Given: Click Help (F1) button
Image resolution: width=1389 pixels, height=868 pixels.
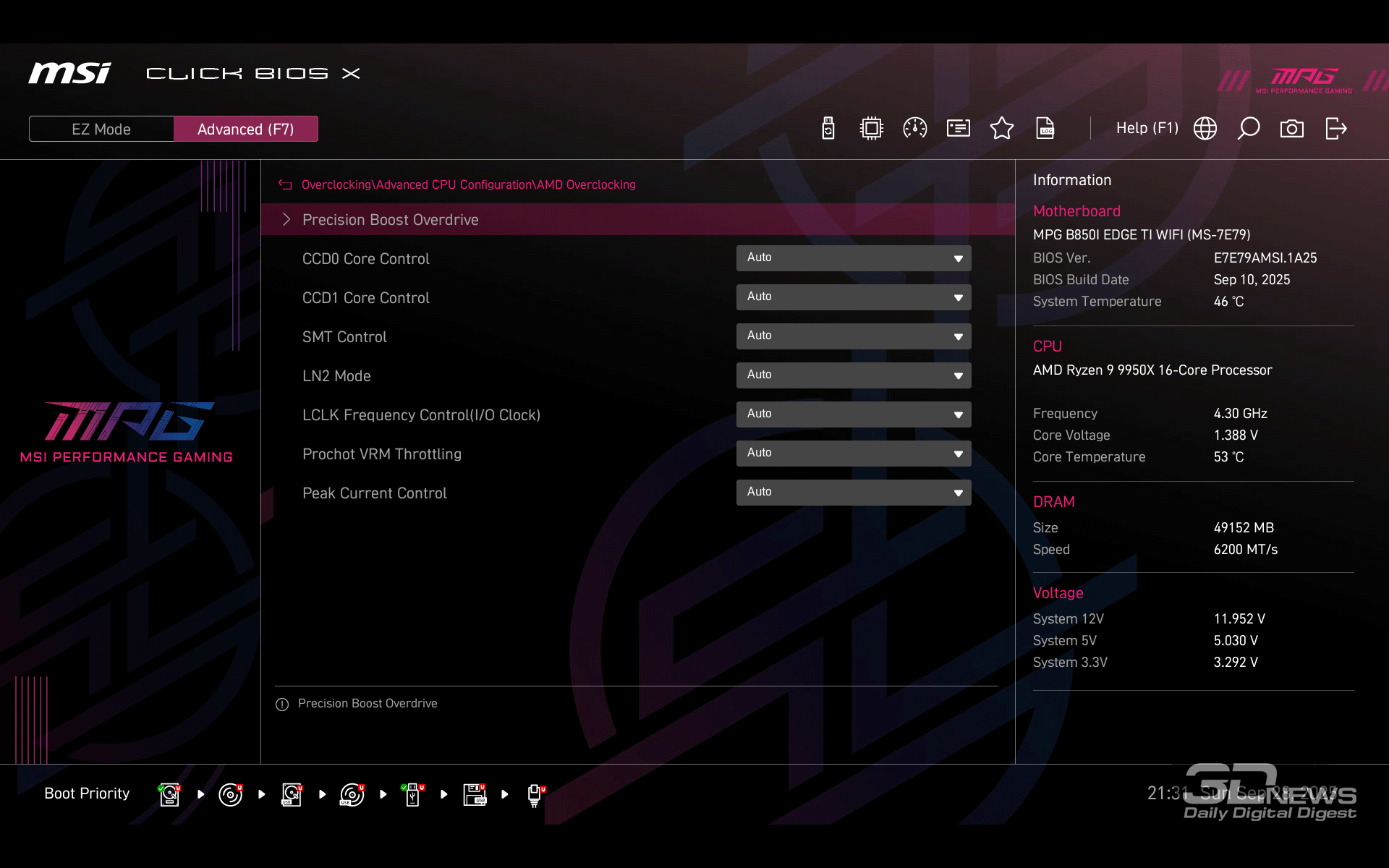Looking at the screenshot, I should coord(1147,129).
